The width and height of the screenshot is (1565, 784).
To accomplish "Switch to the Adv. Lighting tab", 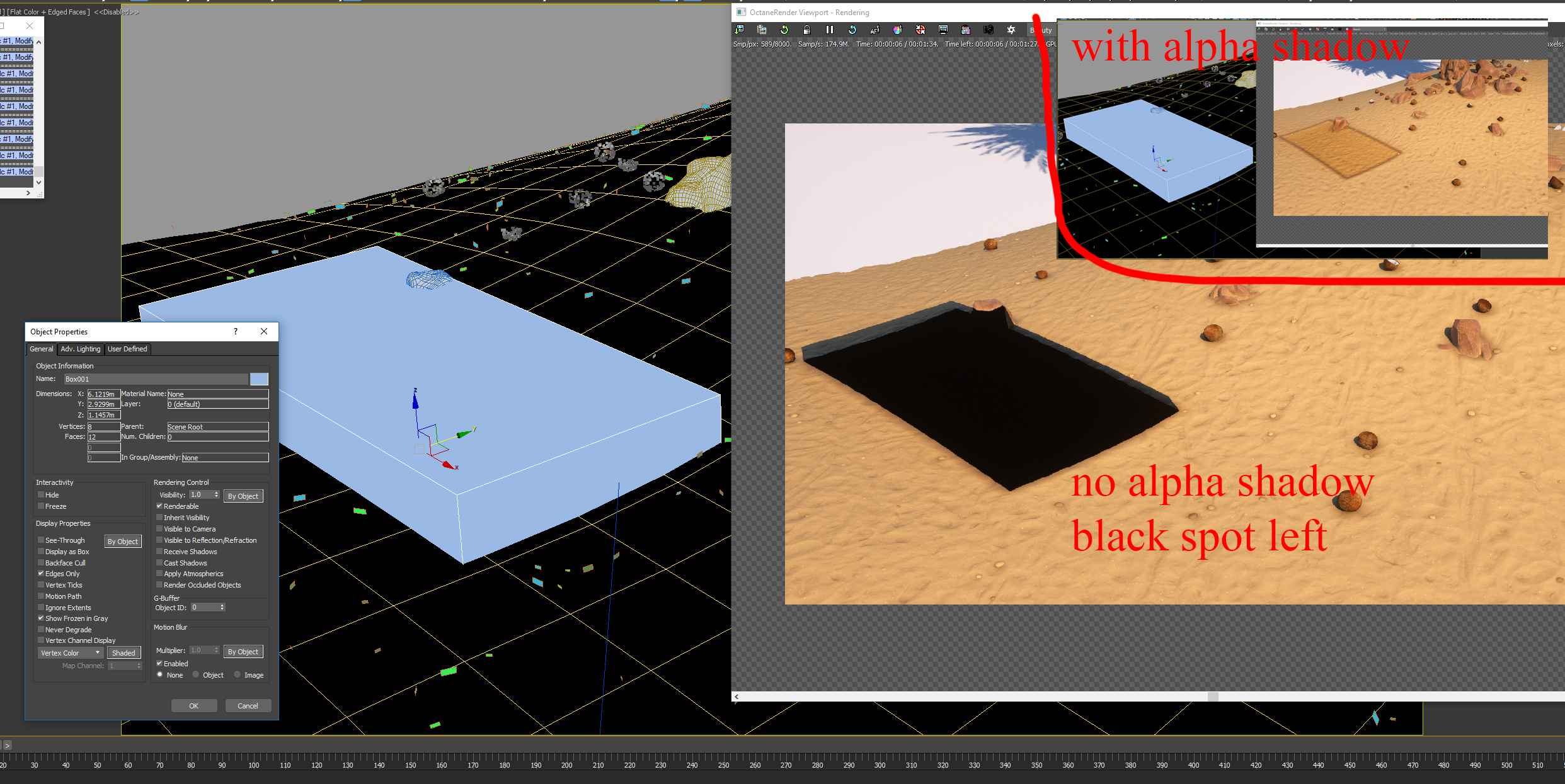I will coord(80,349).
